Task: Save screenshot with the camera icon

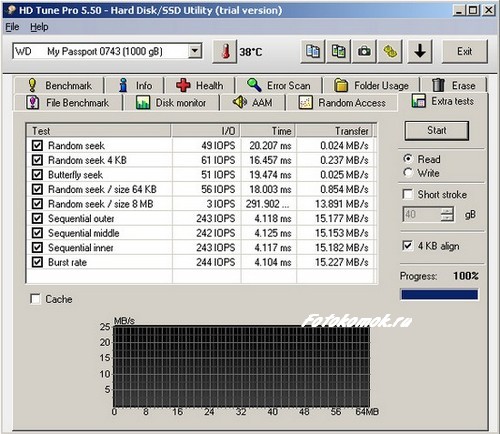Action: coord(364,51)
